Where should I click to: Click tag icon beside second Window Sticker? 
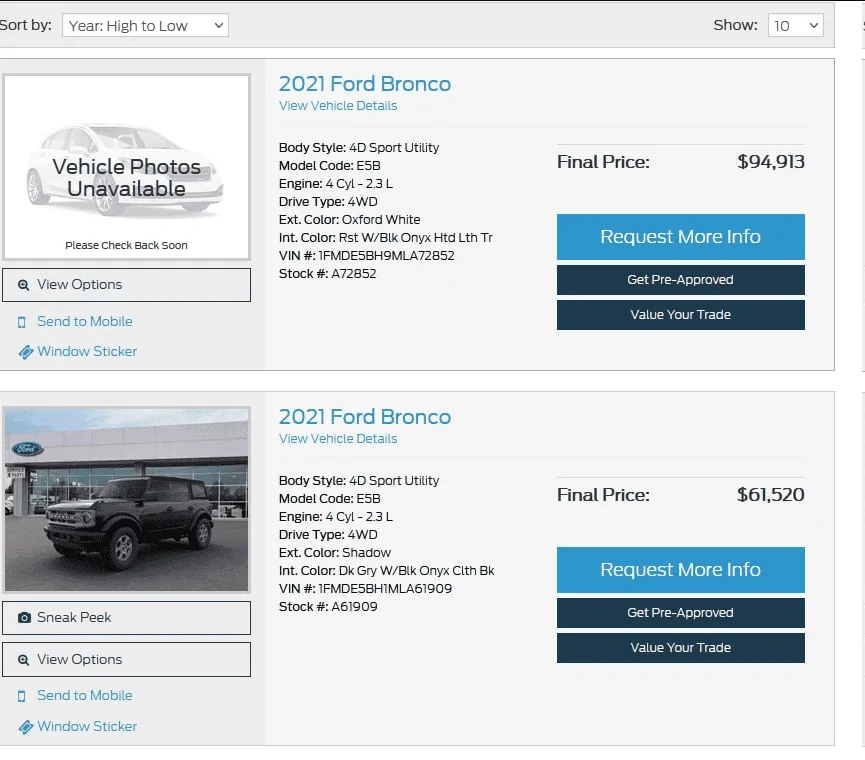pos(25,727)
